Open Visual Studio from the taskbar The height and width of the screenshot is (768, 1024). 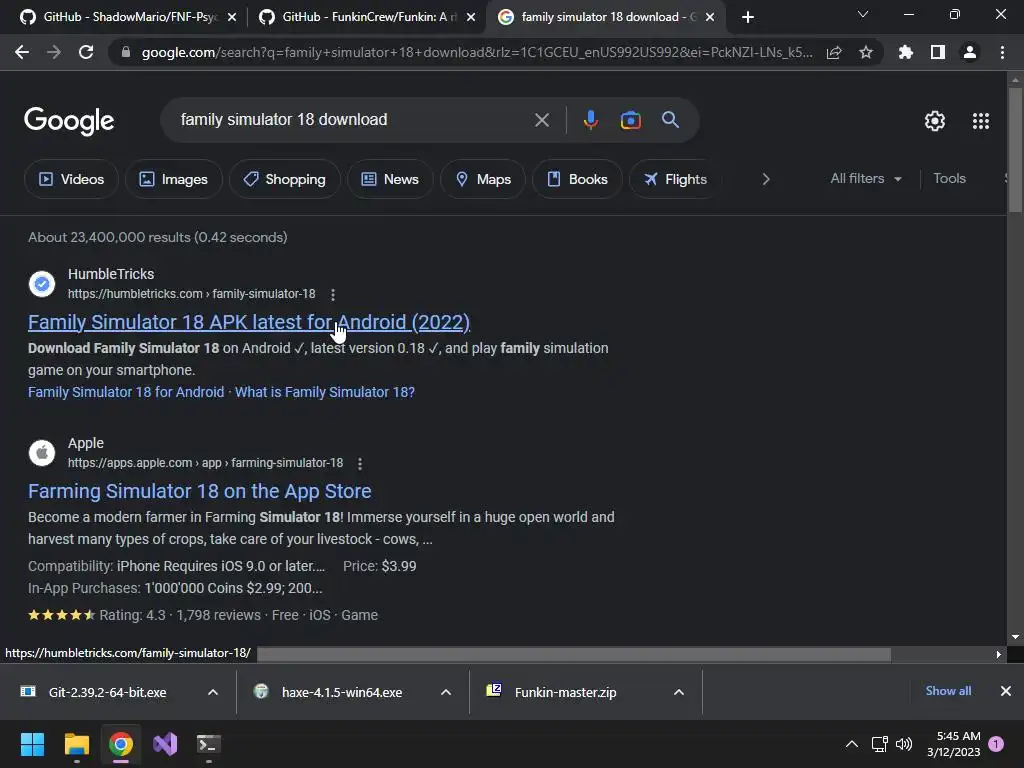point(165,744)
